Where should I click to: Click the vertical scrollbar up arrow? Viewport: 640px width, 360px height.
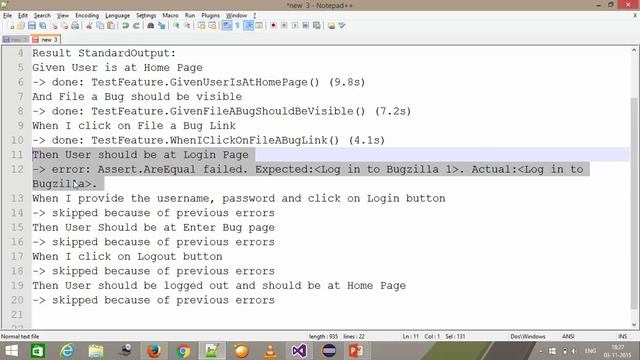(x=634, y=50)
